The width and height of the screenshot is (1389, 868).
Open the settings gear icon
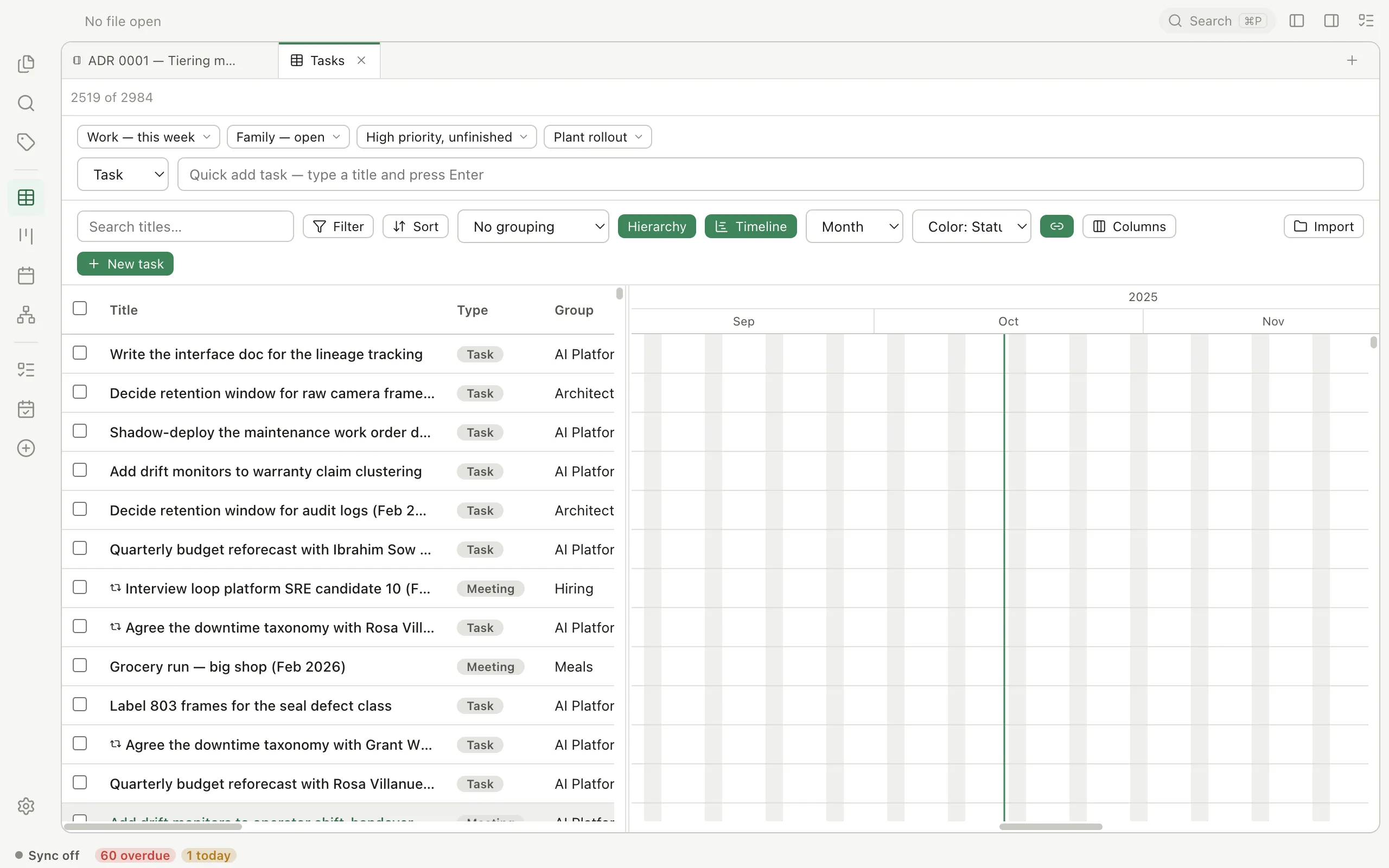[x=26, y=806]
